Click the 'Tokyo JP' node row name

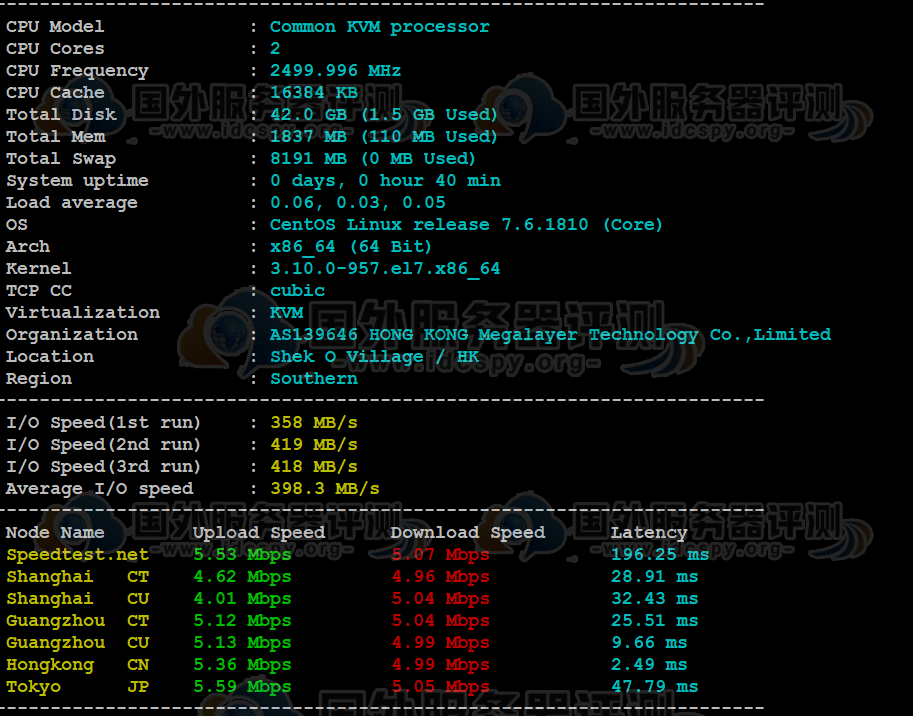click(77, 687)
